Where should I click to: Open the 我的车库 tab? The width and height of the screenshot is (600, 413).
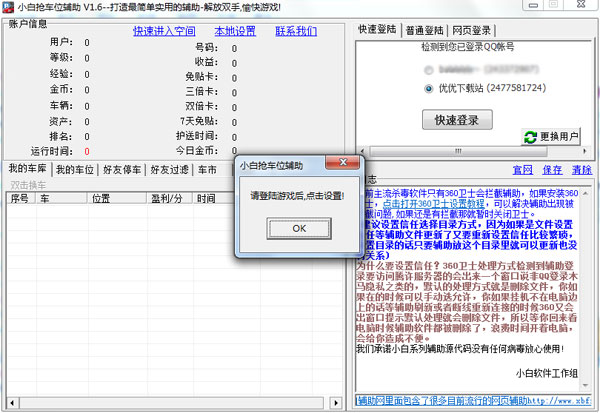tap(28, 168)
